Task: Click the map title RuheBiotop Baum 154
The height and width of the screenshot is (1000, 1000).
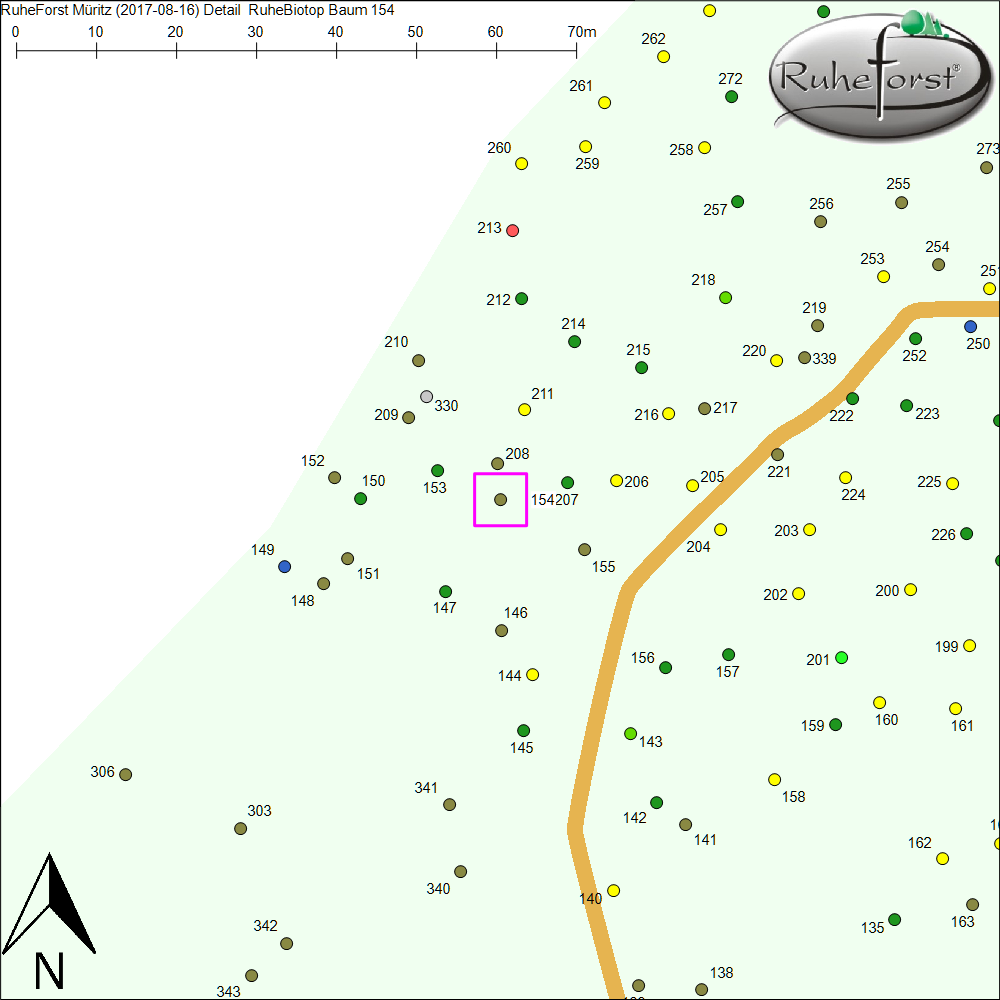Action: pyautogui.click(x=321, y=10)
